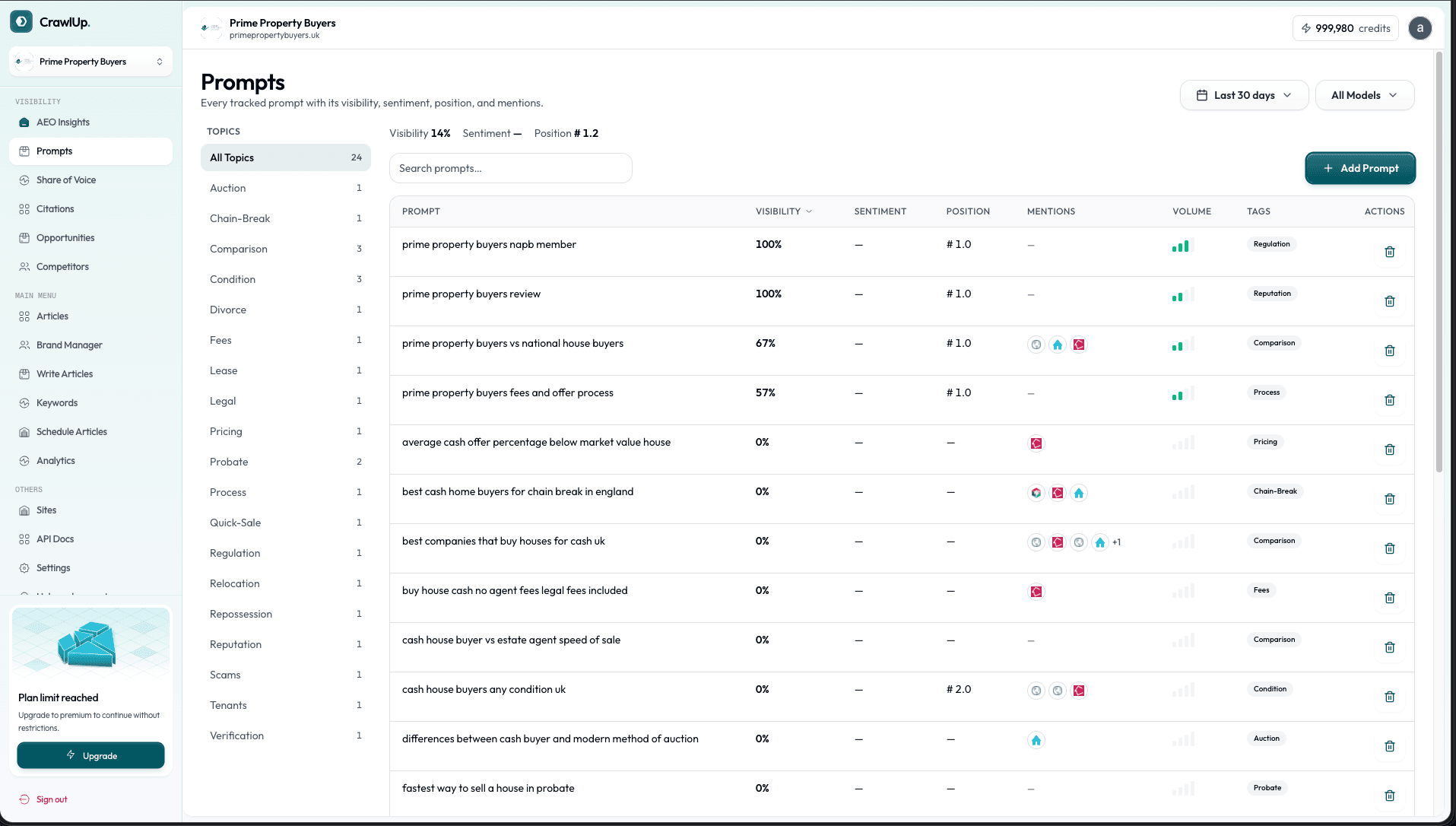1456x826 pixels.
Task: Go to the Competitors page
Action: coord(90,267)
